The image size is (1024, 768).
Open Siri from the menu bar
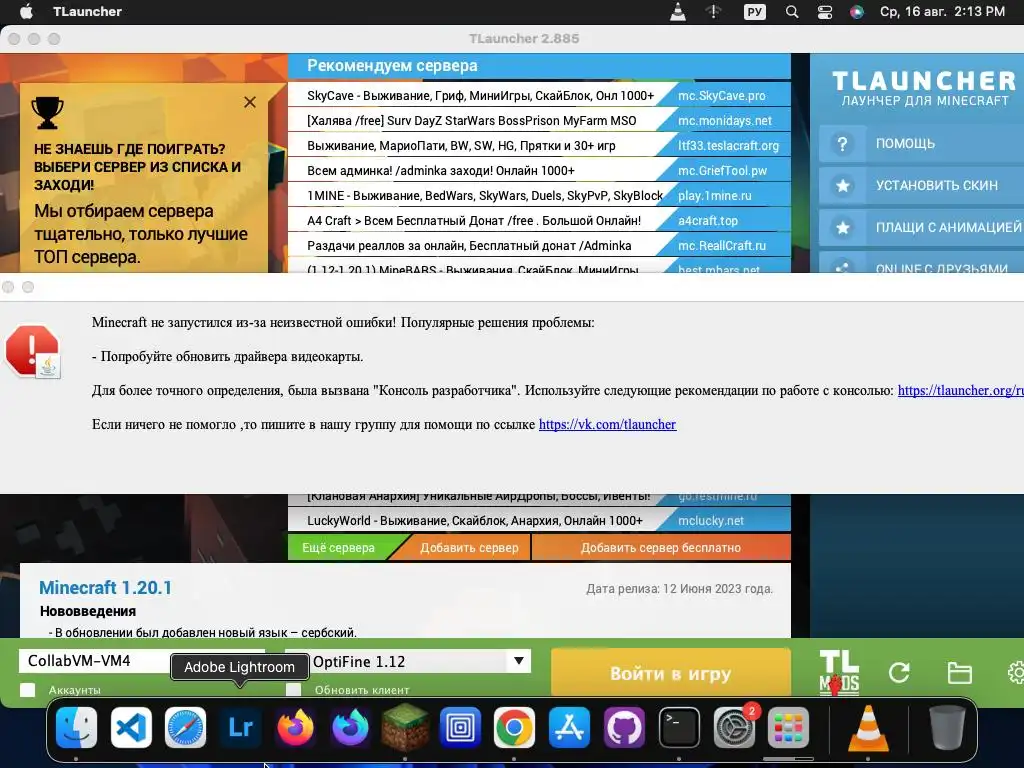pyautogui.click(x=857, y=12)
